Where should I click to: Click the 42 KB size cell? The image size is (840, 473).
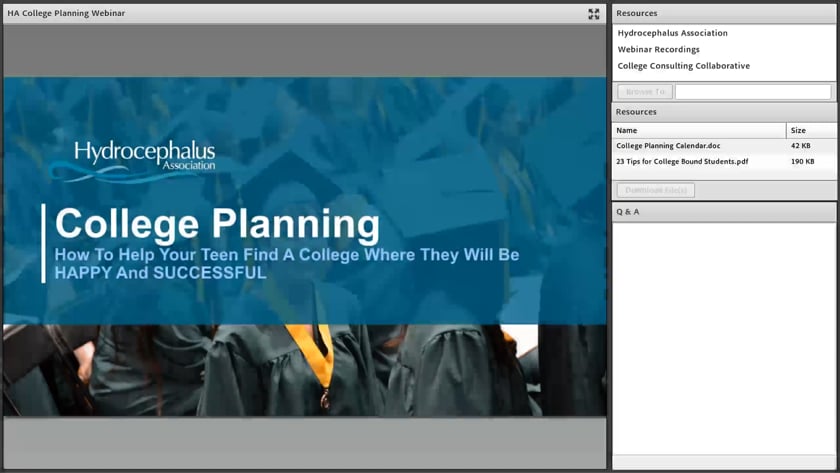pos(800,146)
